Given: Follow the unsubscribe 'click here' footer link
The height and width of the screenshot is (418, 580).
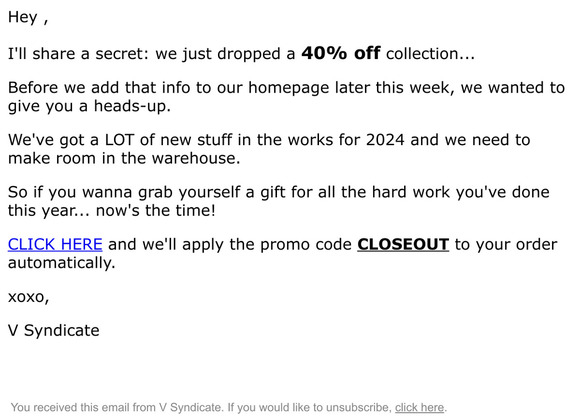Looking at the screenshot, I should pos(419,408).
